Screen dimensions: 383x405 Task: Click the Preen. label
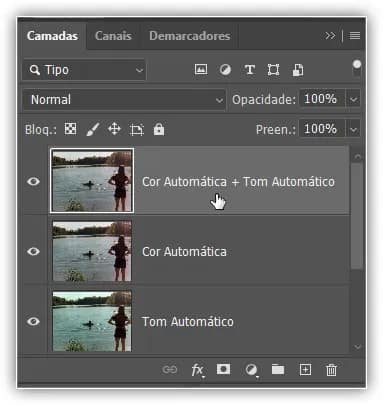pos(276,129)
